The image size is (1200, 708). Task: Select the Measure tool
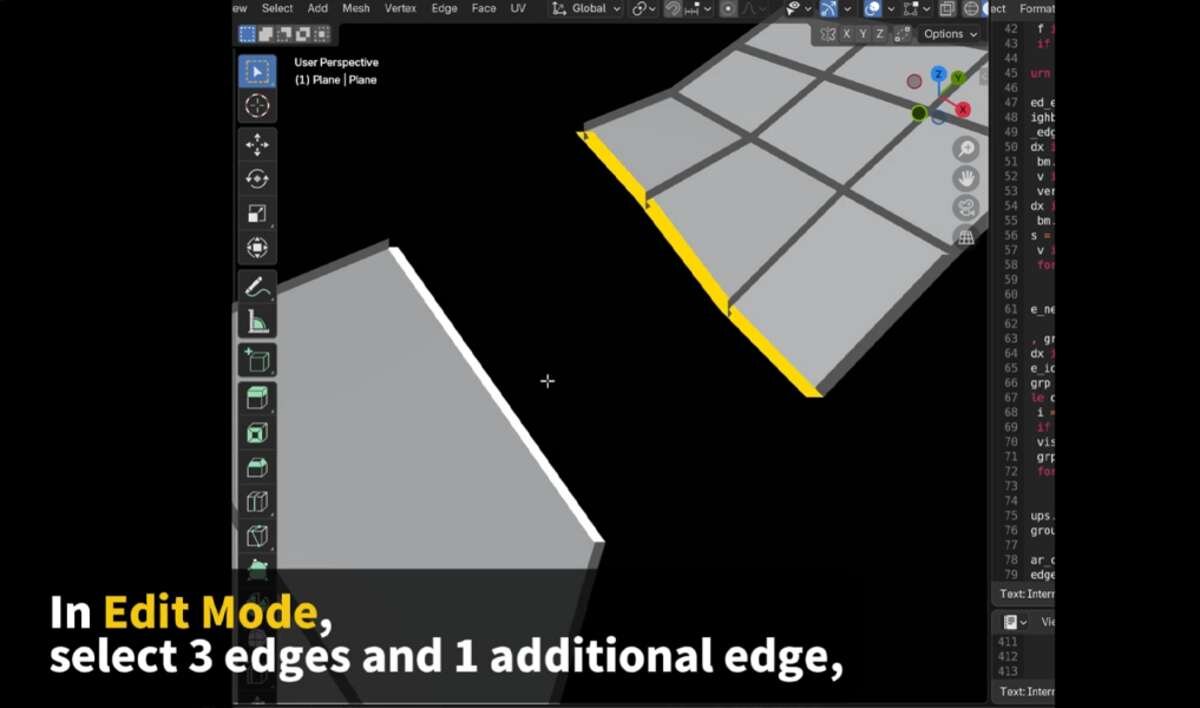tap(257, 322)
